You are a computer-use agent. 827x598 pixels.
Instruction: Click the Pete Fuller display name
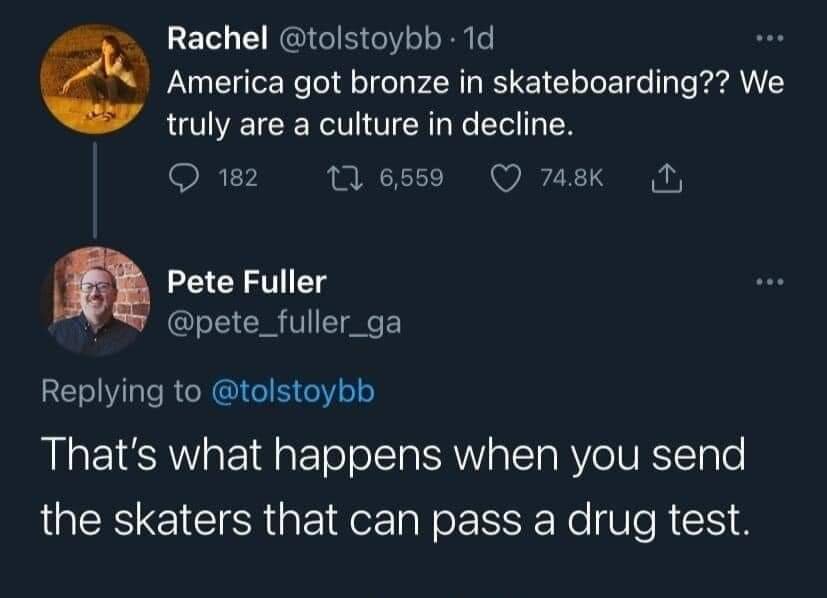point(246,282)
